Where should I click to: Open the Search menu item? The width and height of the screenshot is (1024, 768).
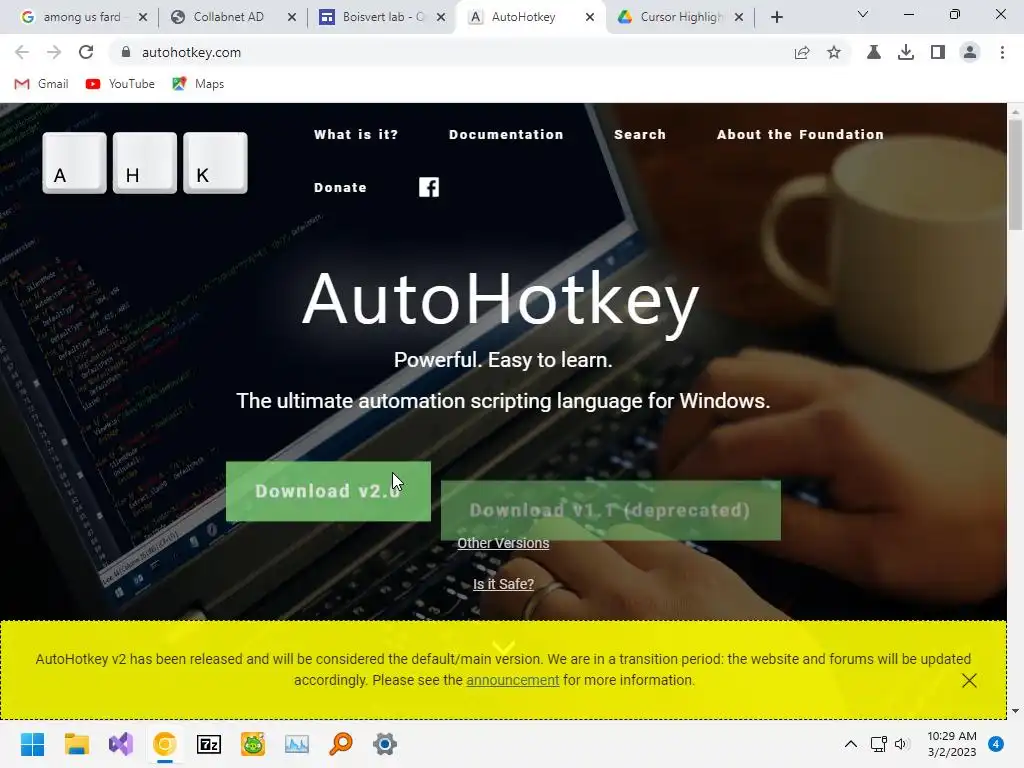tap(640, 135)
